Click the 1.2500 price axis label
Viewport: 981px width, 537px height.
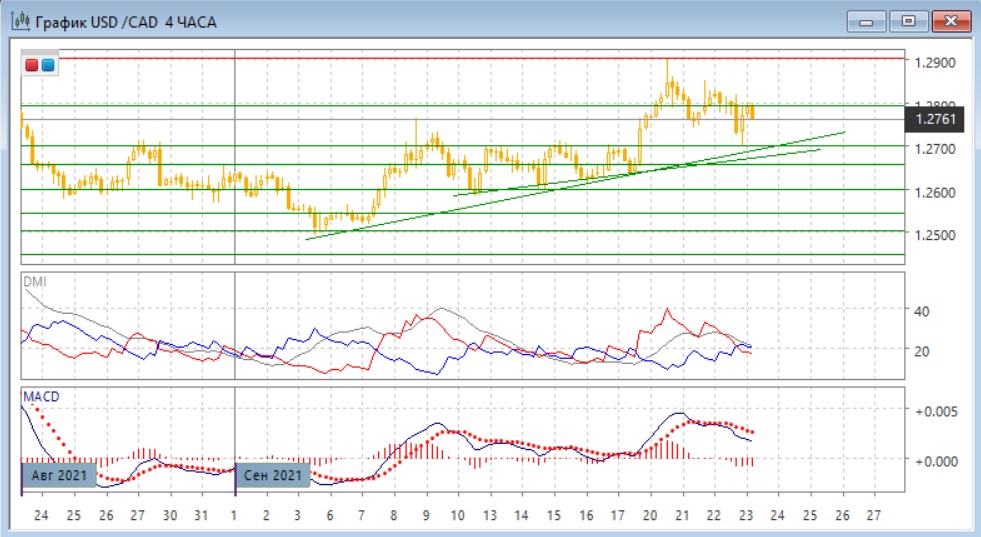click(x=934, y=235)
